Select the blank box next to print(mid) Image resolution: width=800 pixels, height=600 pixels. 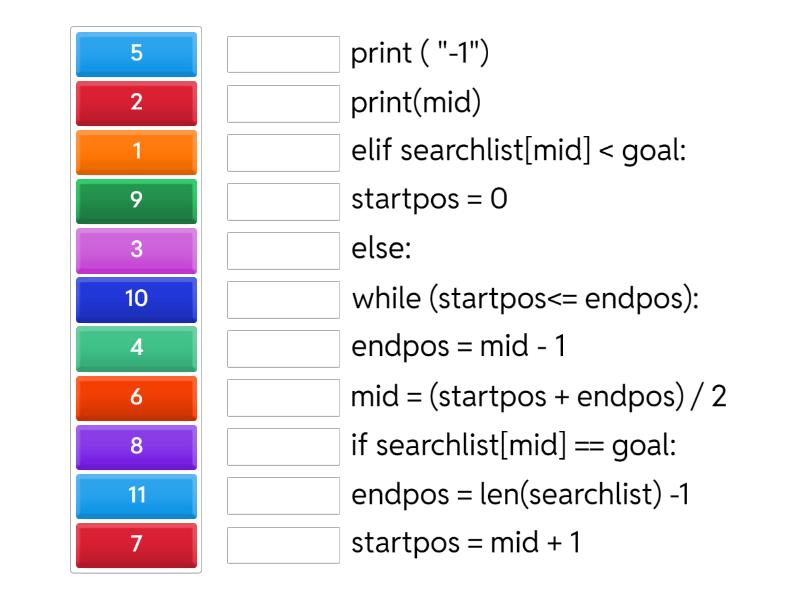[x=283, y=103]
